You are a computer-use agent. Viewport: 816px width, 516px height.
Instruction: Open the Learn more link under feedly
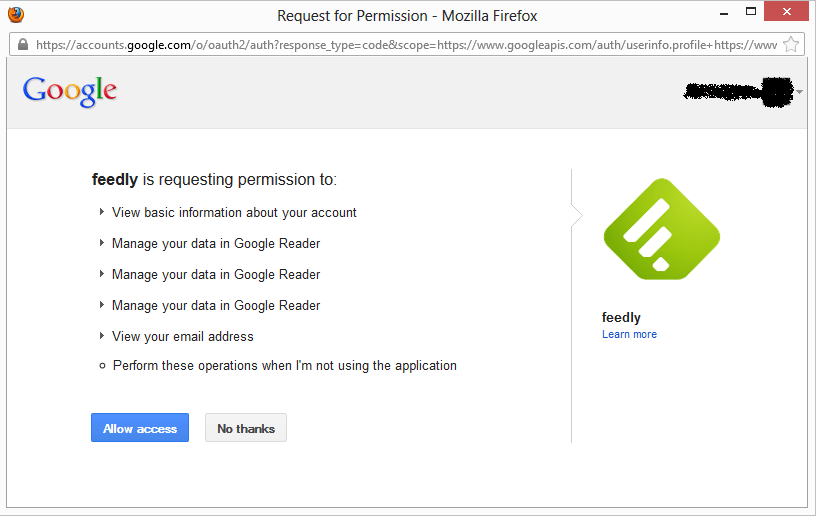(x=629, y=334)
